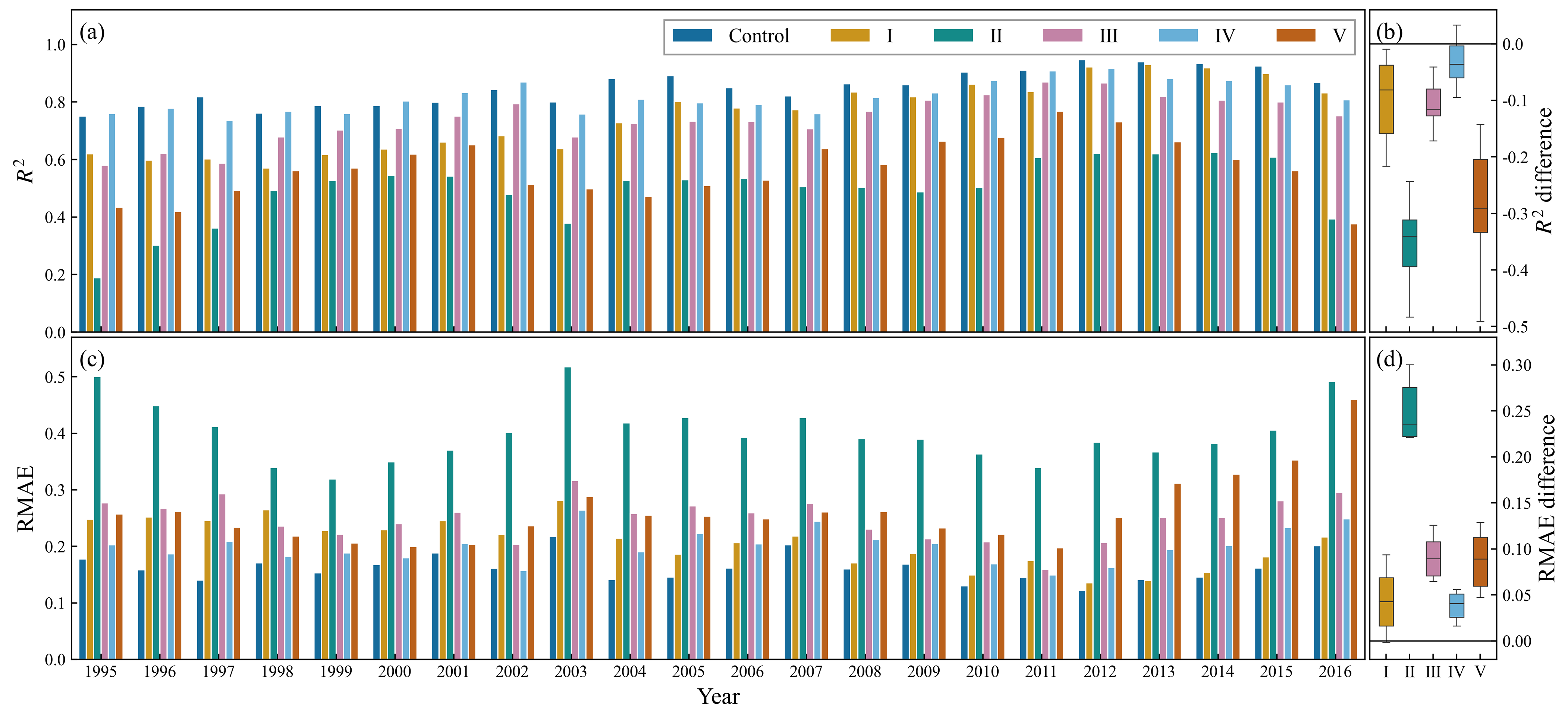Click the 'RMAE difference' axis title
Image resolution: width=1568 pixels, height=713 pixels.
pos(1546,499)
